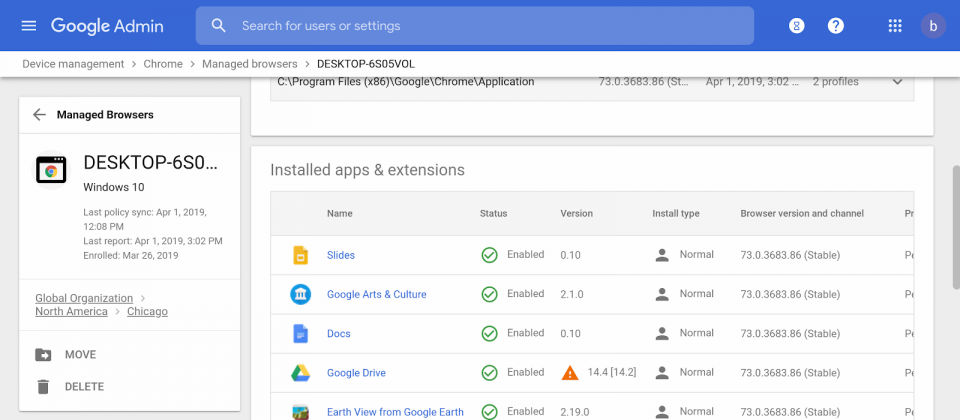Click the Docs enabled checkmark icon

(489, 333)
